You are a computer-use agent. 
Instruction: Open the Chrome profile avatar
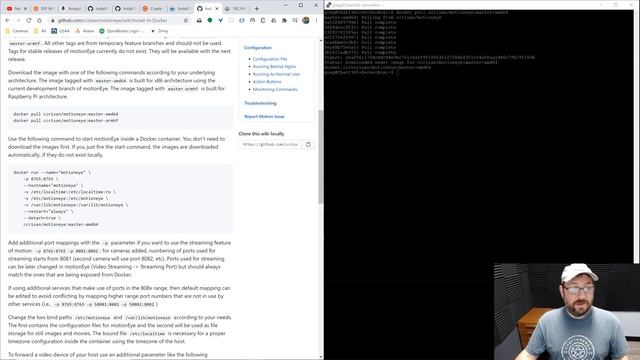pos(306,20)
